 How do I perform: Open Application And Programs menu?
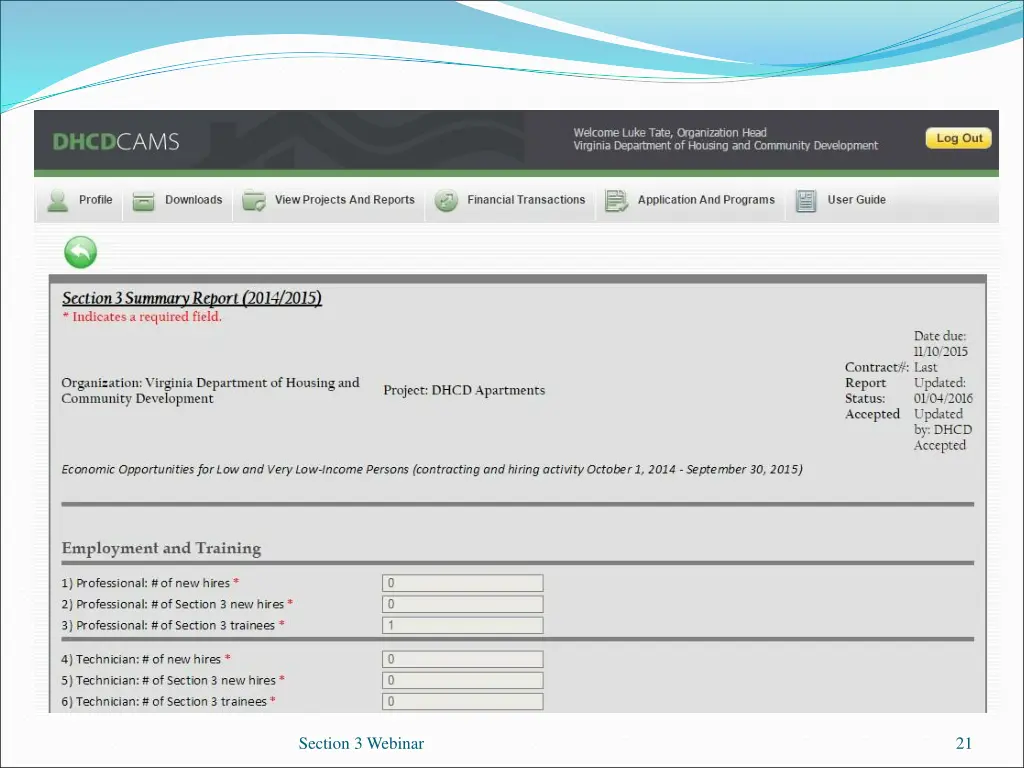pos(706,200)
